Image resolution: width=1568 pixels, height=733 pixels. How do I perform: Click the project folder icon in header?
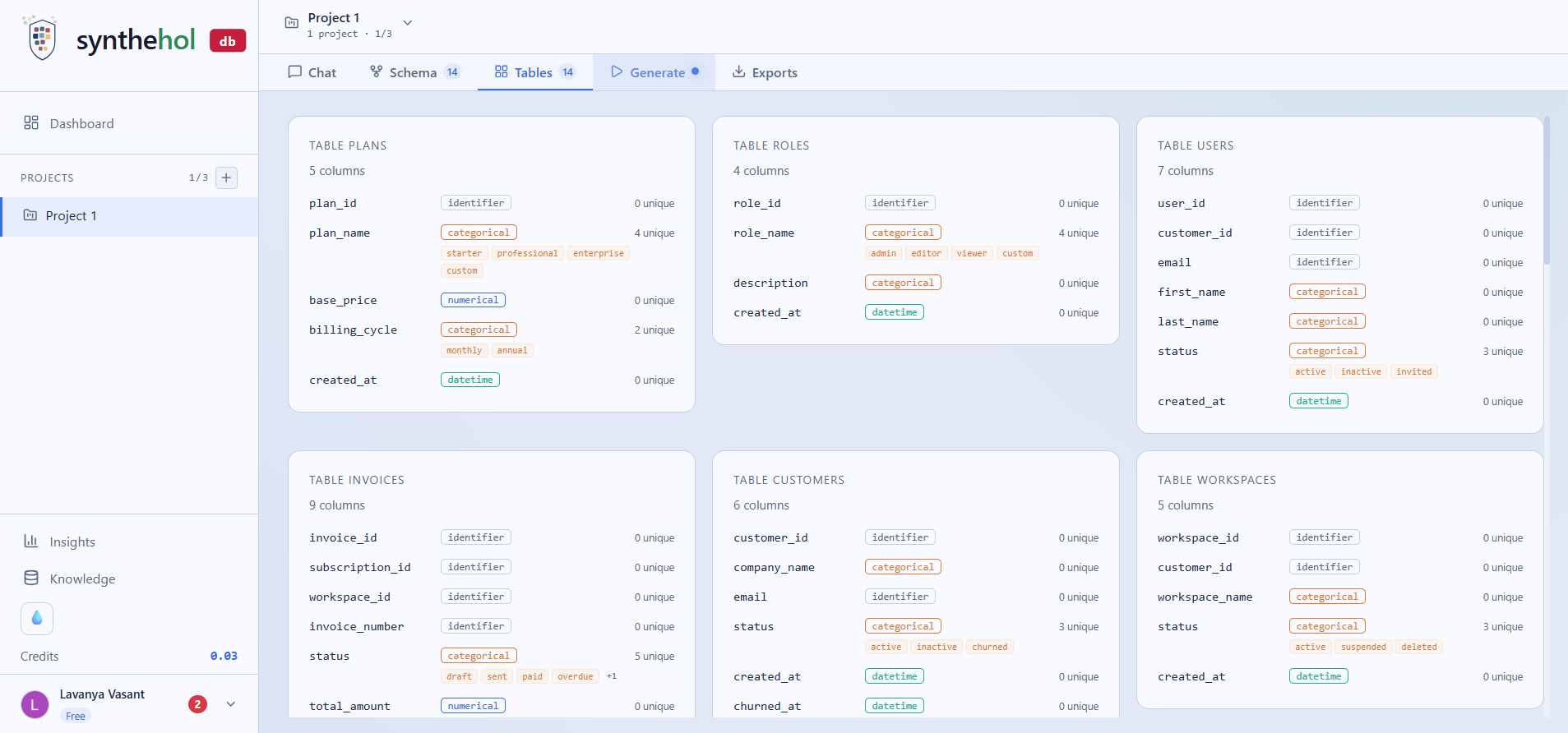point(292,23)
